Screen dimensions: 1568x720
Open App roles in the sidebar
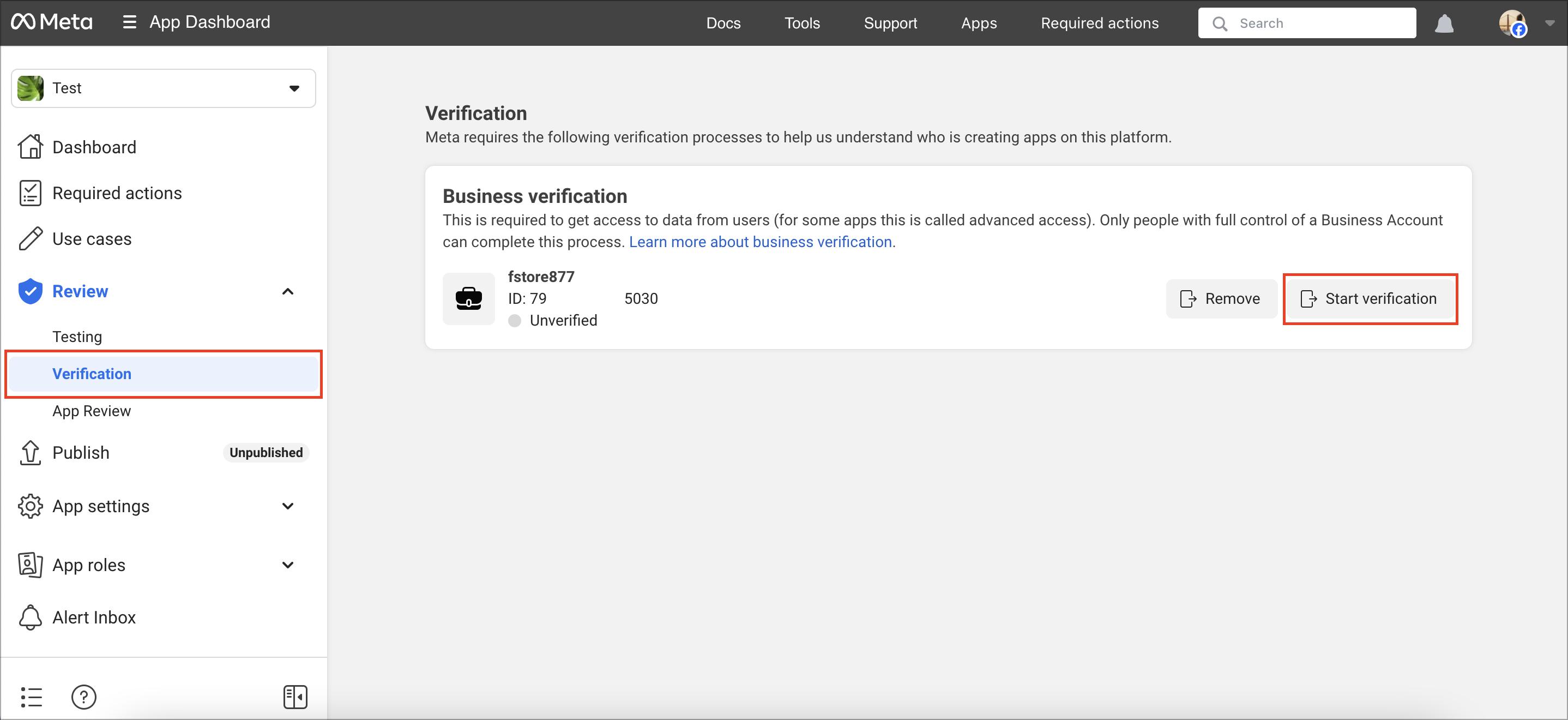pos(89,565)
